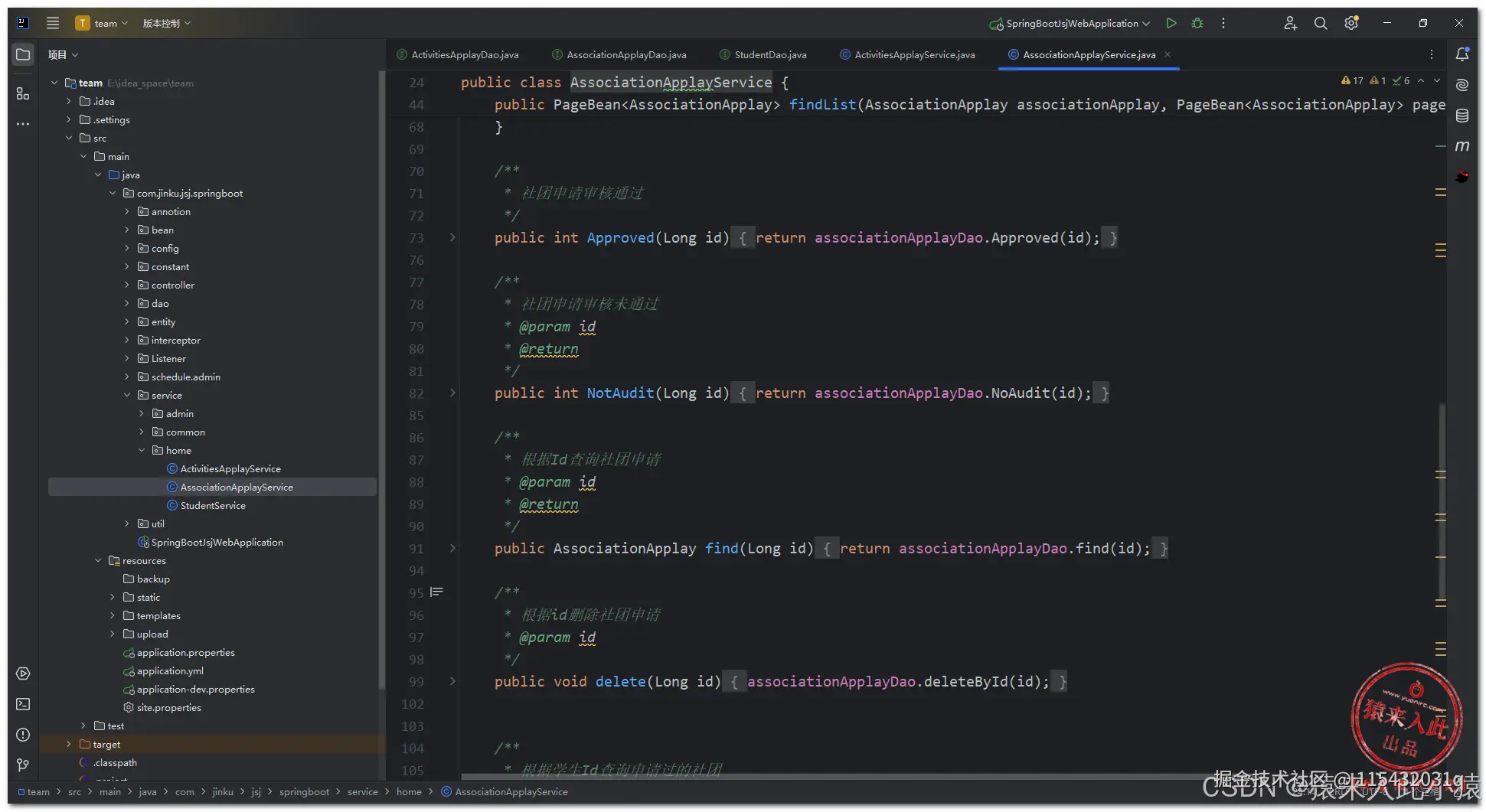Show more tool windows
This screenshot has width=1486, height=812.
pyautogui.click(x=23, y=123)
